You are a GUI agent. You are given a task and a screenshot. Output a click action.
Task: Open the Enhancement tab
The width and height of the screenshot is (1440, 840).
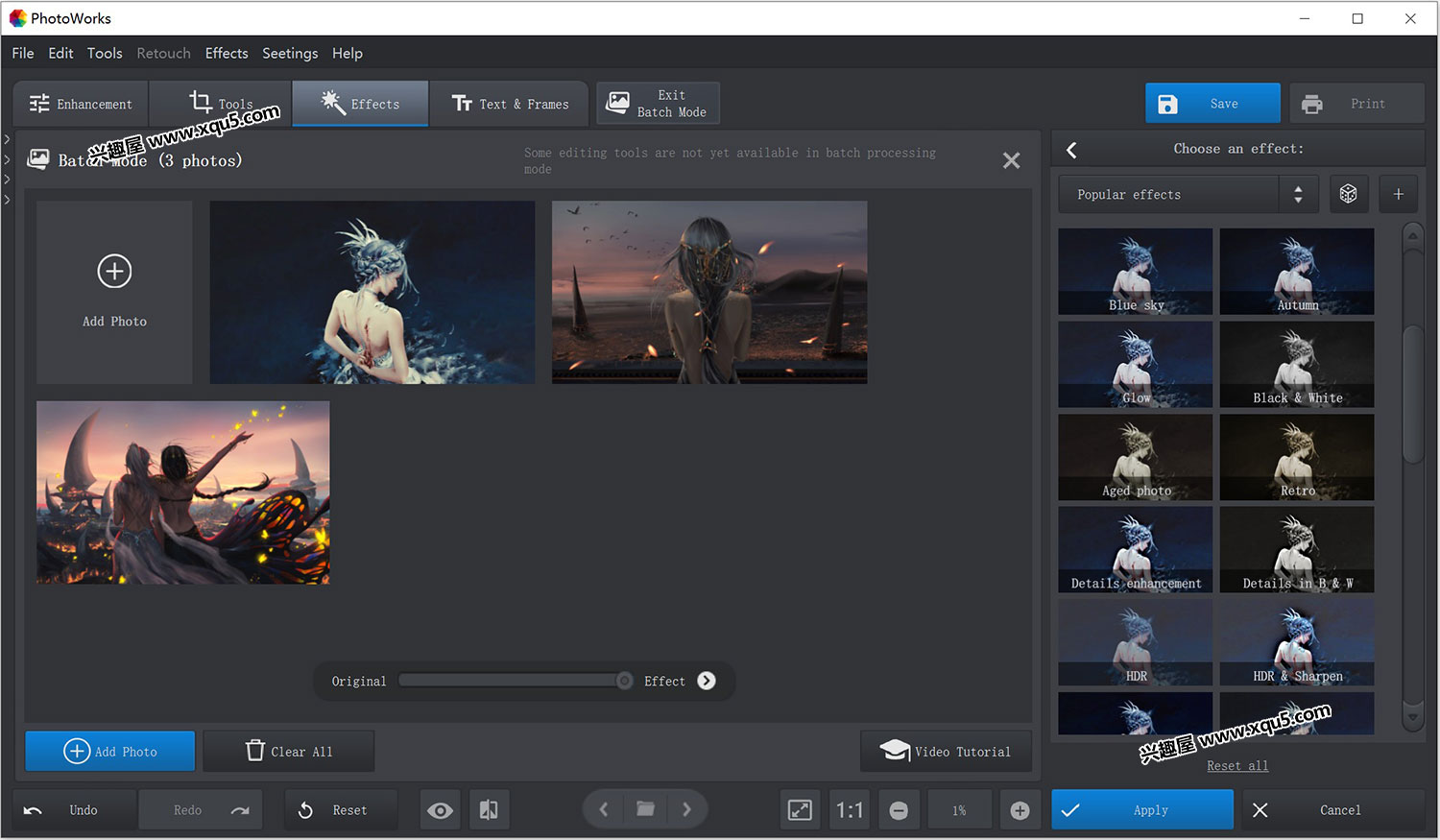pos(81,104)
